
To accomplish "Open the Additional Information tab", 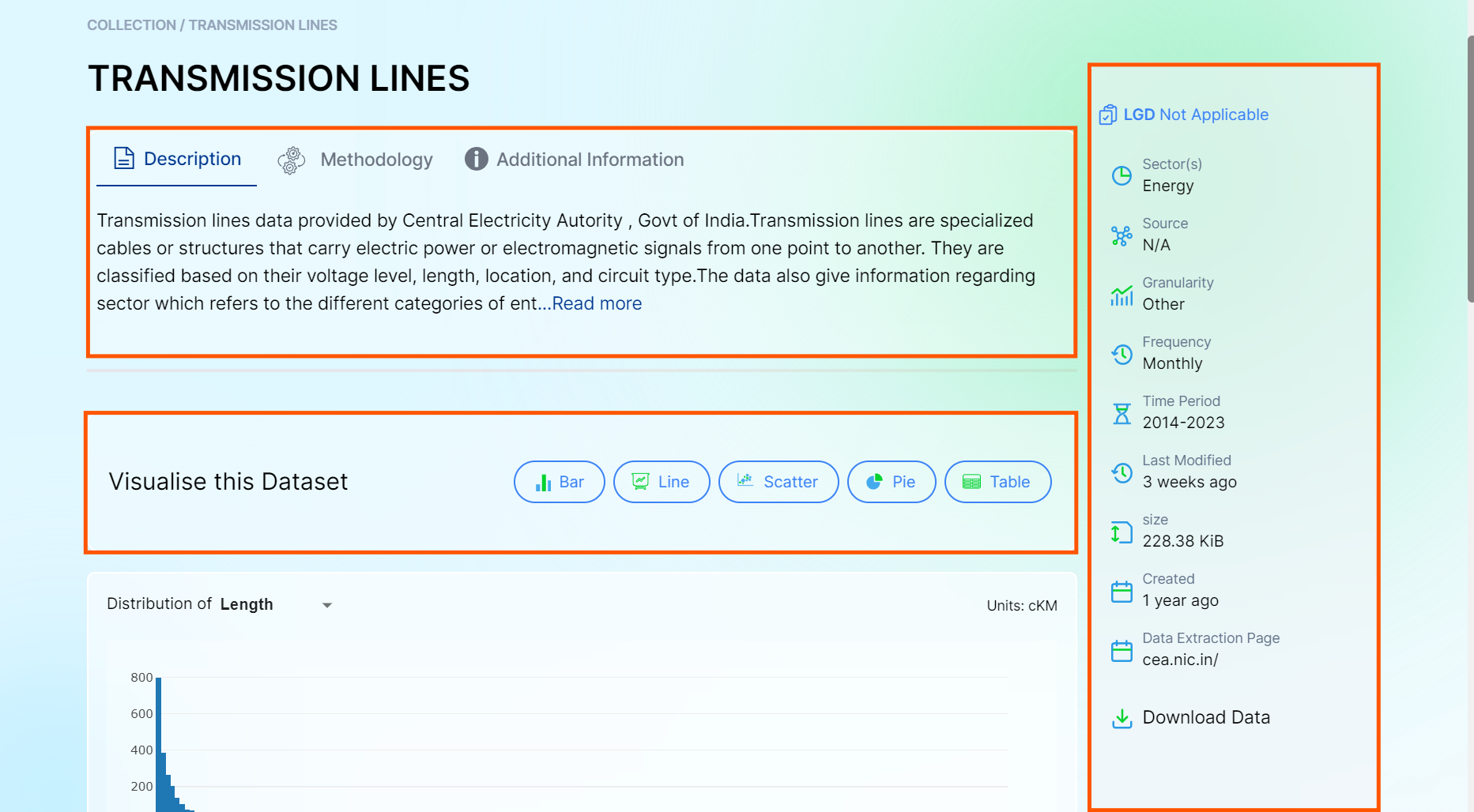I will pos(575,160).
